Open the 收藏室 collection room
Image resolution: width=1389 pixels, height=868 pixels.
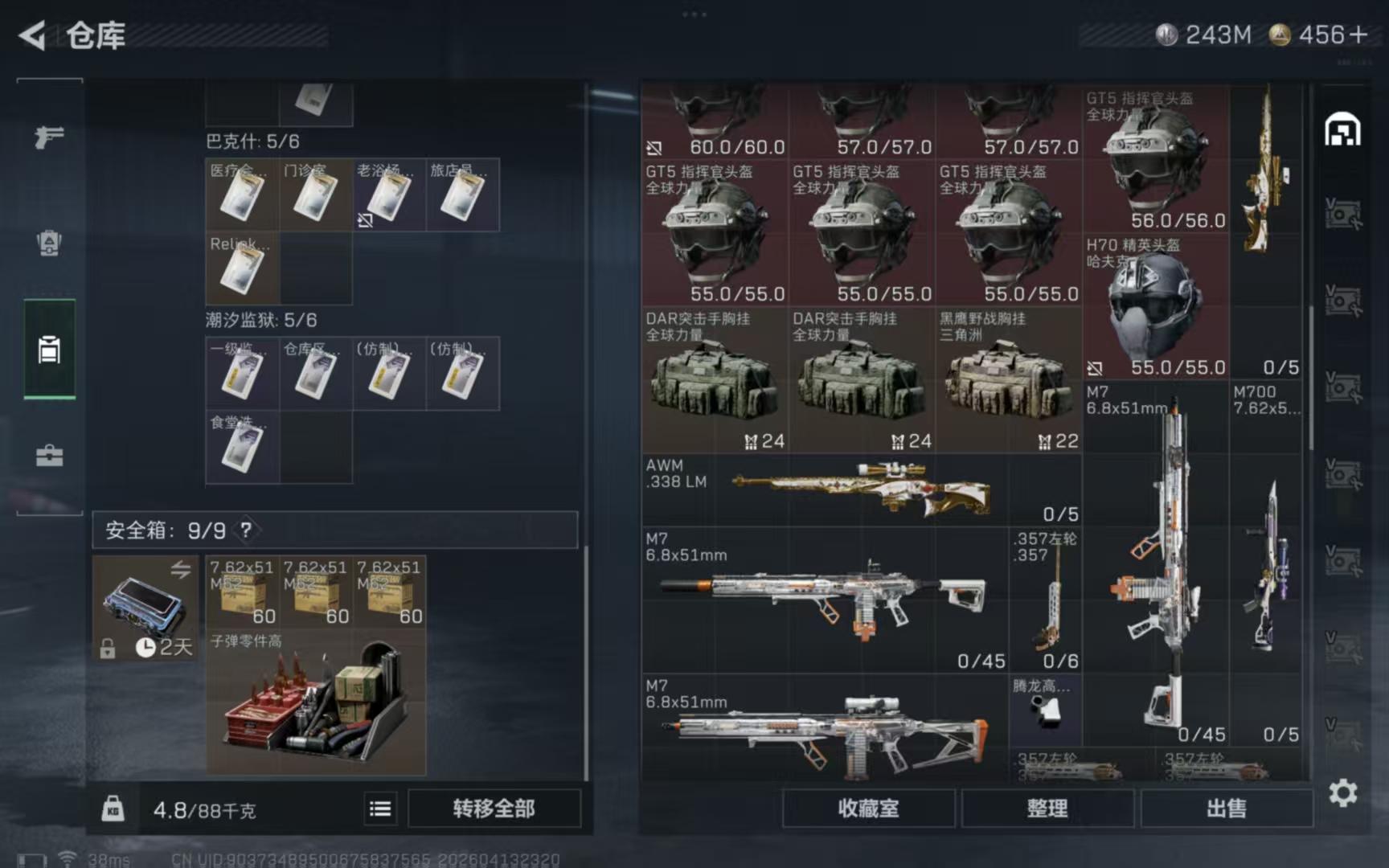tap(868, 809)
